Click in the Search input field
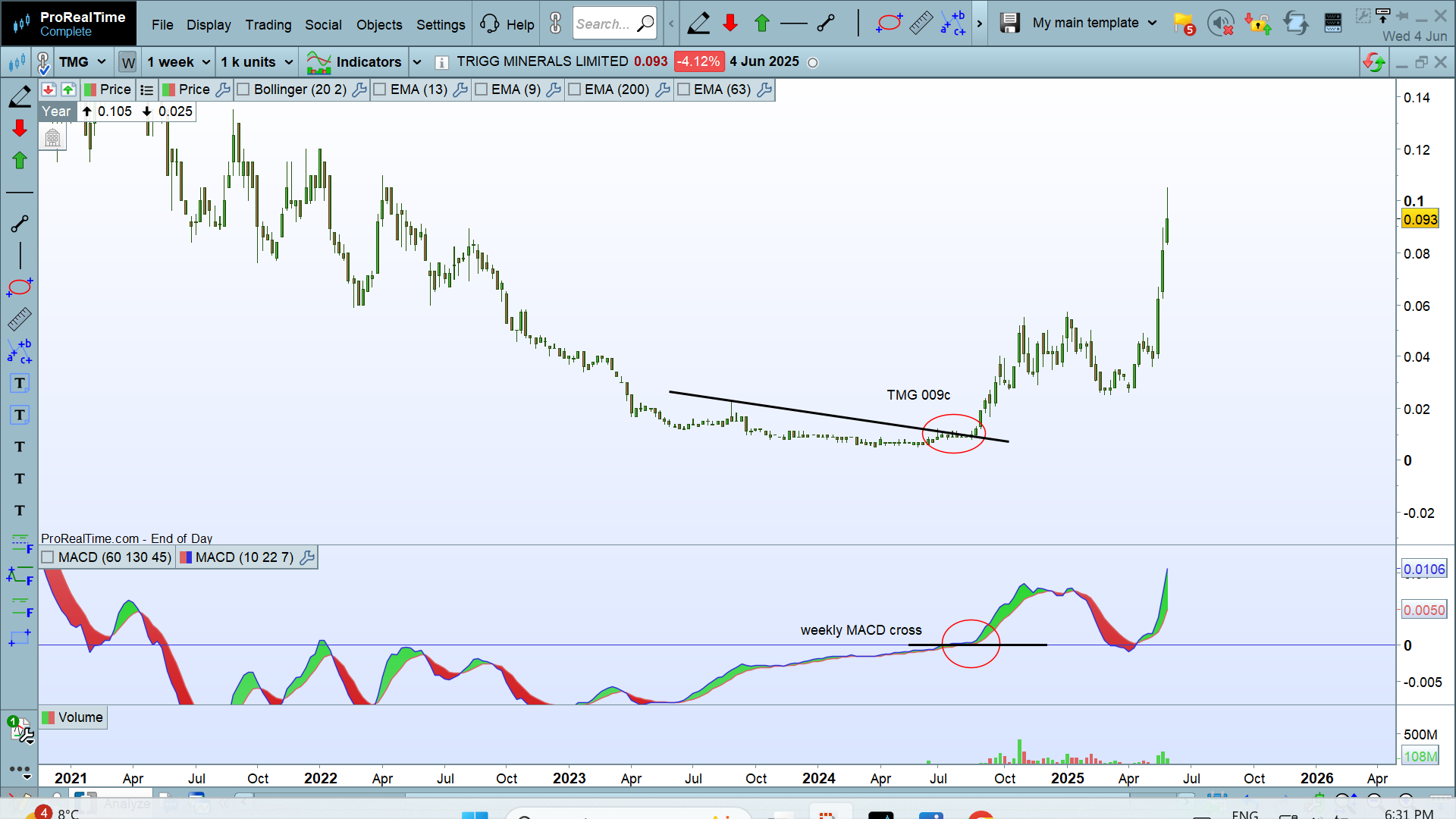 (x=604, y=24)
